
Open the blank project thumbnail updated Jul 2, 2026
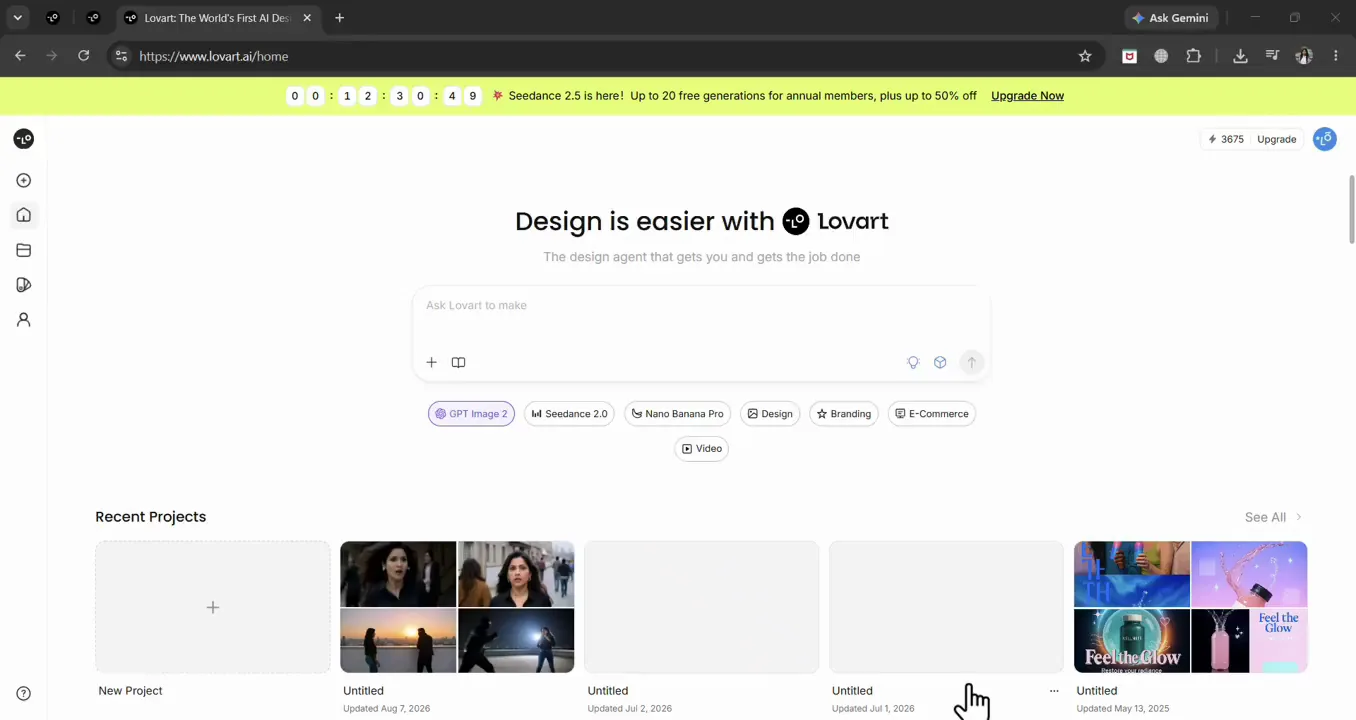coord(701,607)
